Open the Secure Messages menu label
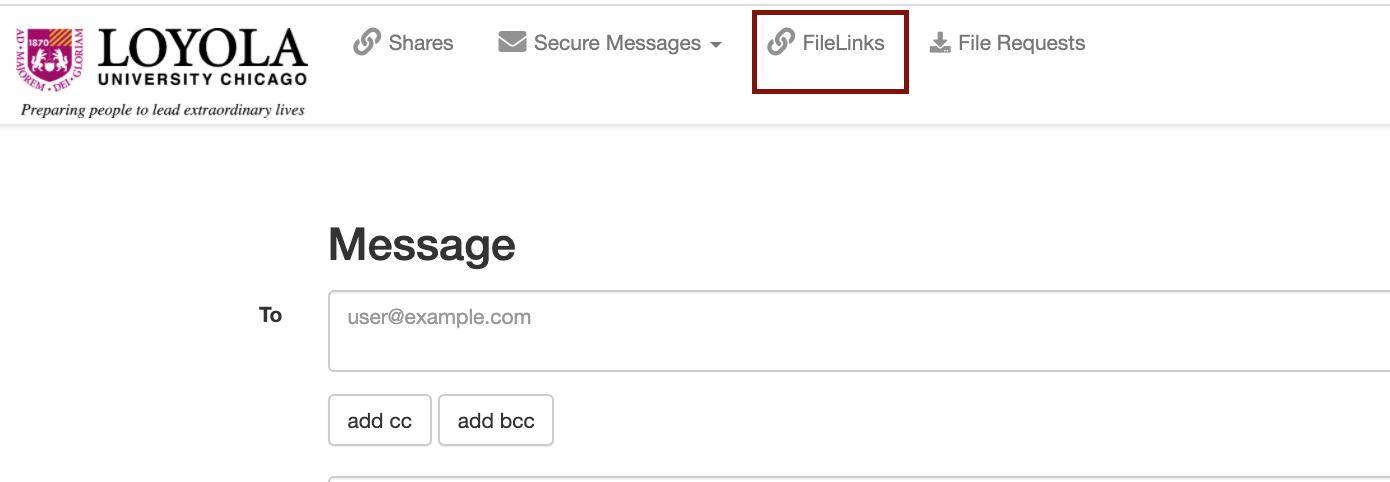Viewport: 1390px width, 482px height. pyautogui.click(x=617, y=43)
